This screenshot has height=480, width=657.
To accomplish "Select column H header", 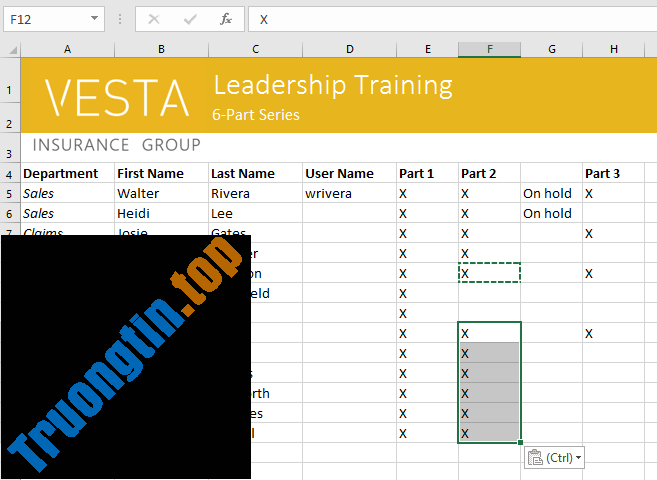I will 613,49.
